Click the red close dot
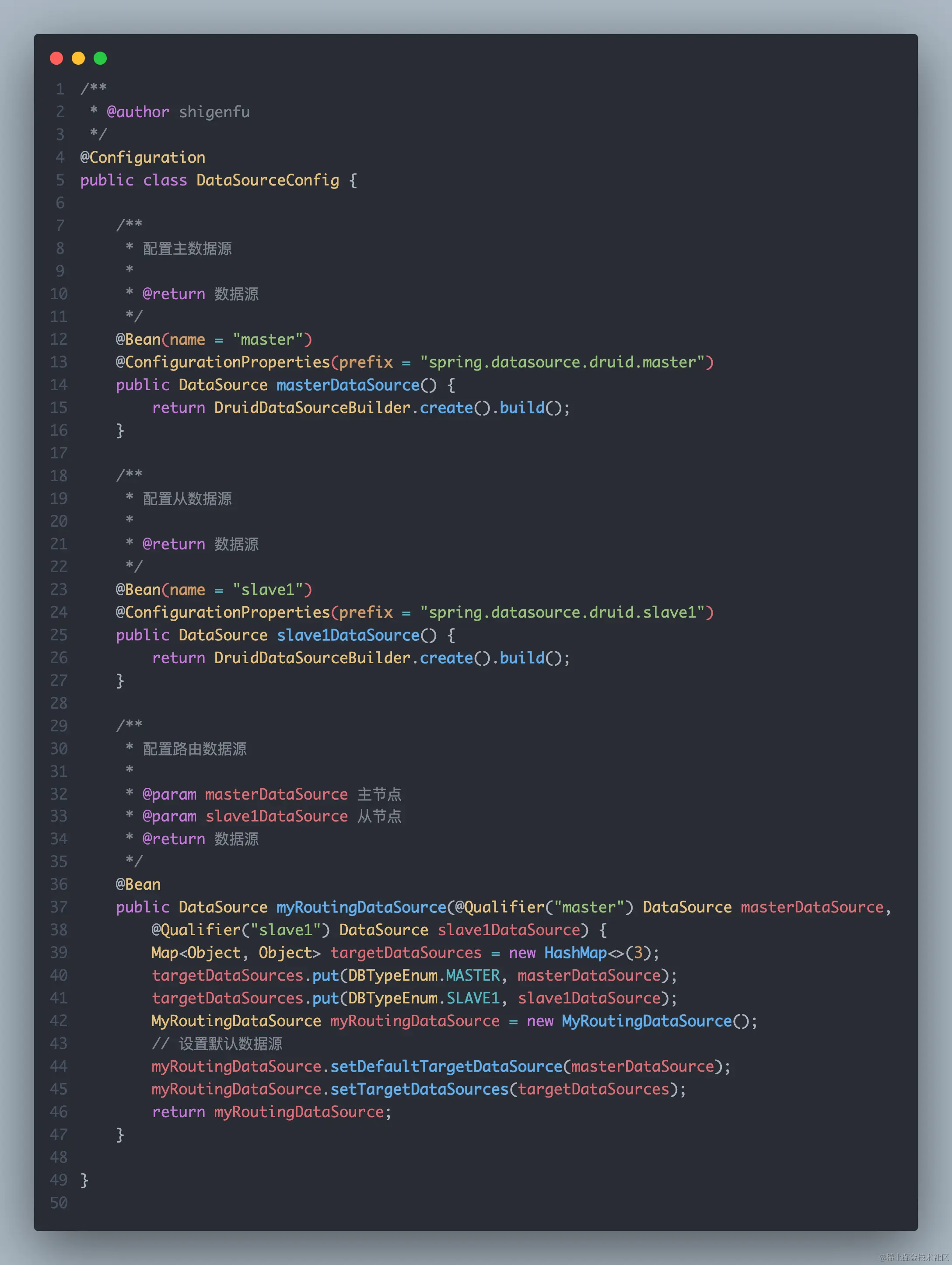This screenshot has width=952, height=1265. 56,58
